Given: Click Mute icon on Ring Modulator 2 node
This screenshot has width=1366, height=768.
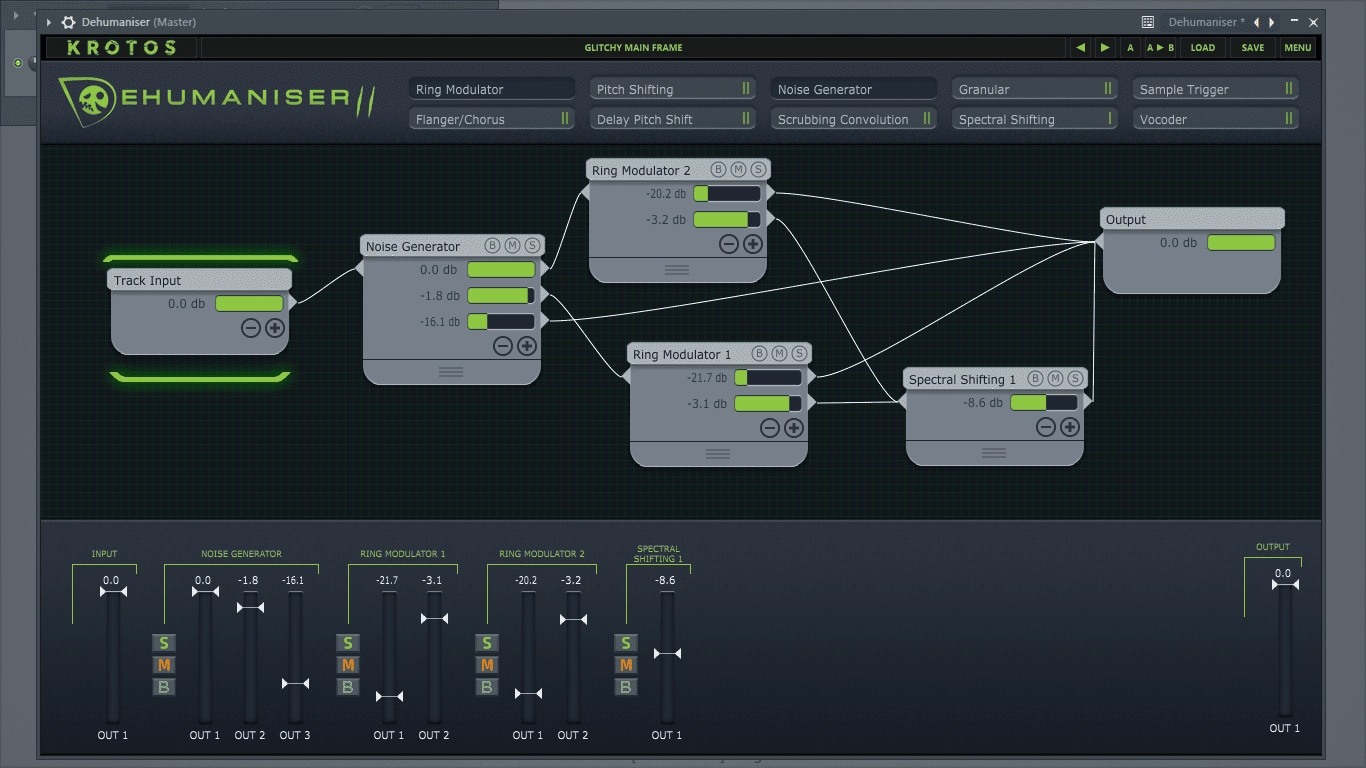Looking at the screenshot, I should (x=738, y=170).
